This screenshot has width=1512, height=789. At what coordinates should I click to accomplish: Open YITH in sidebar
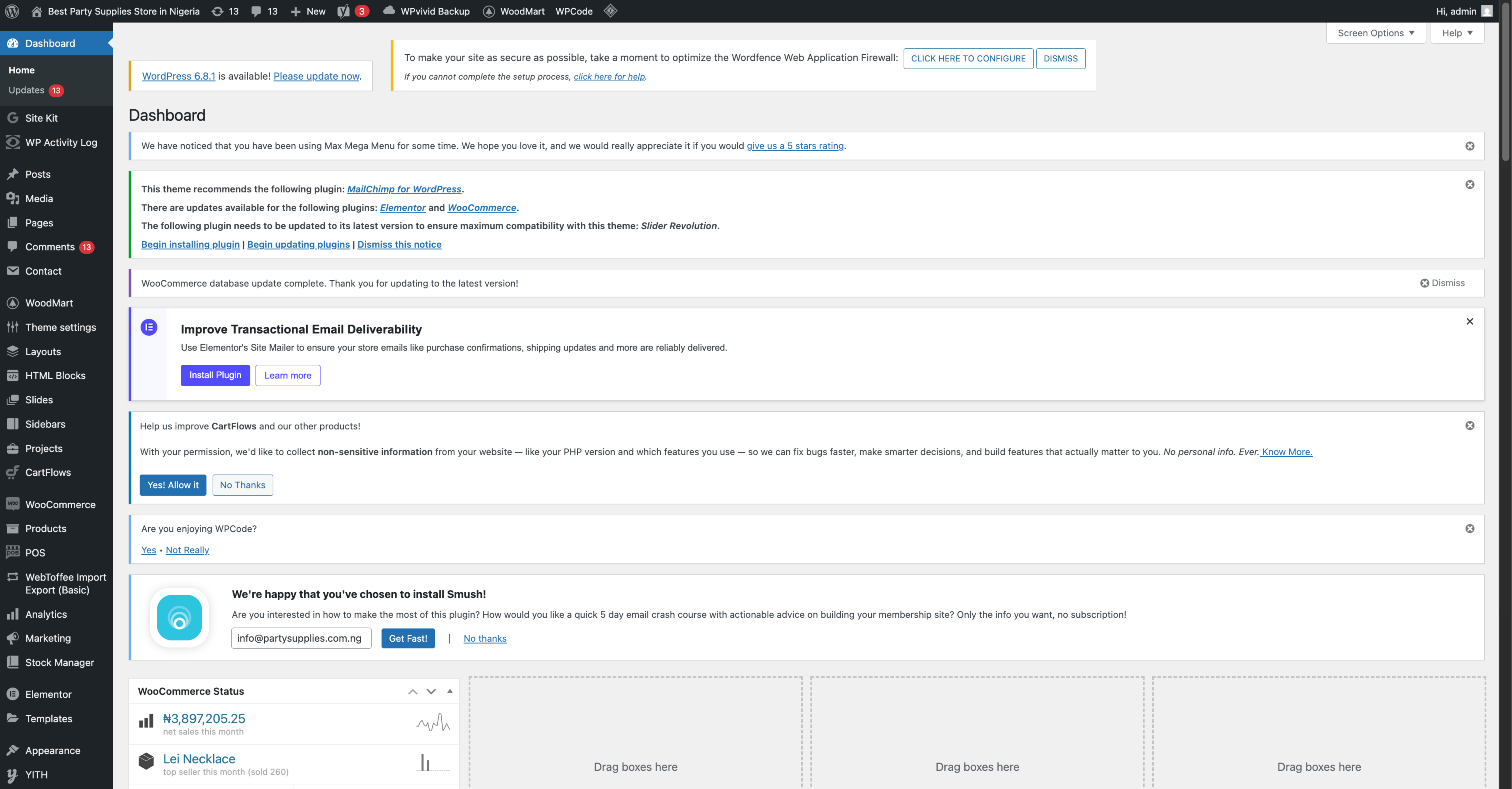pos(56,775)
